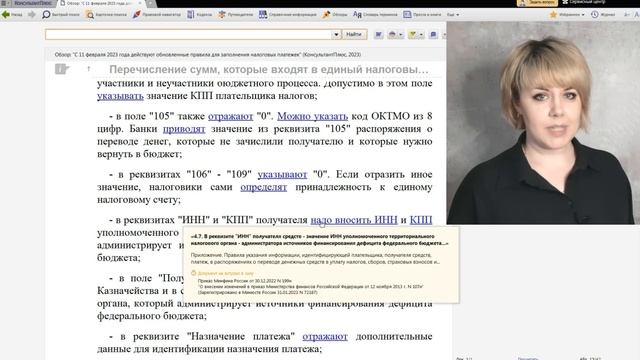This screenshot has height=360, width=640.
Task: Expand the print options arrow
Action: coord(401,35)
